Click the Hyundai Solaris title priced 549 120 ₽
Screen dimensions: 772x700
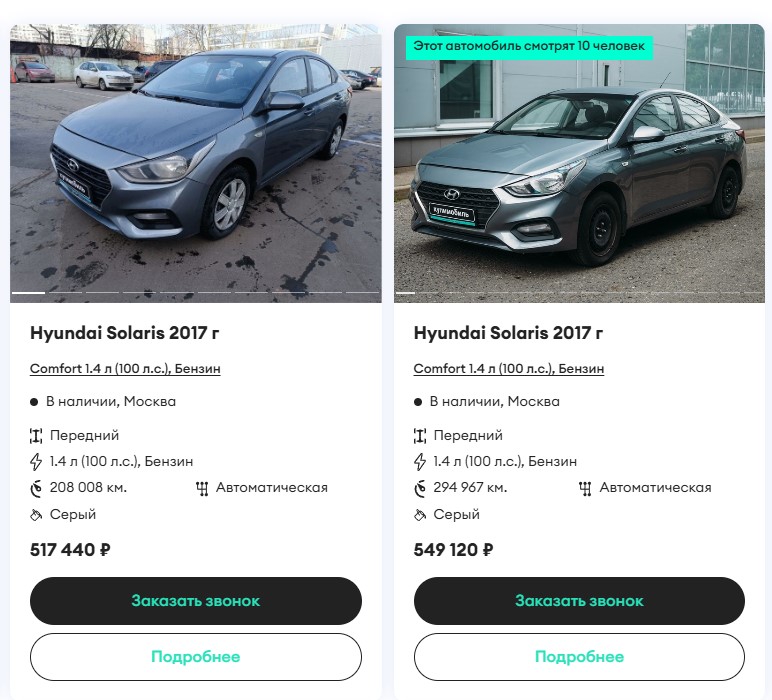coord(508,333)
